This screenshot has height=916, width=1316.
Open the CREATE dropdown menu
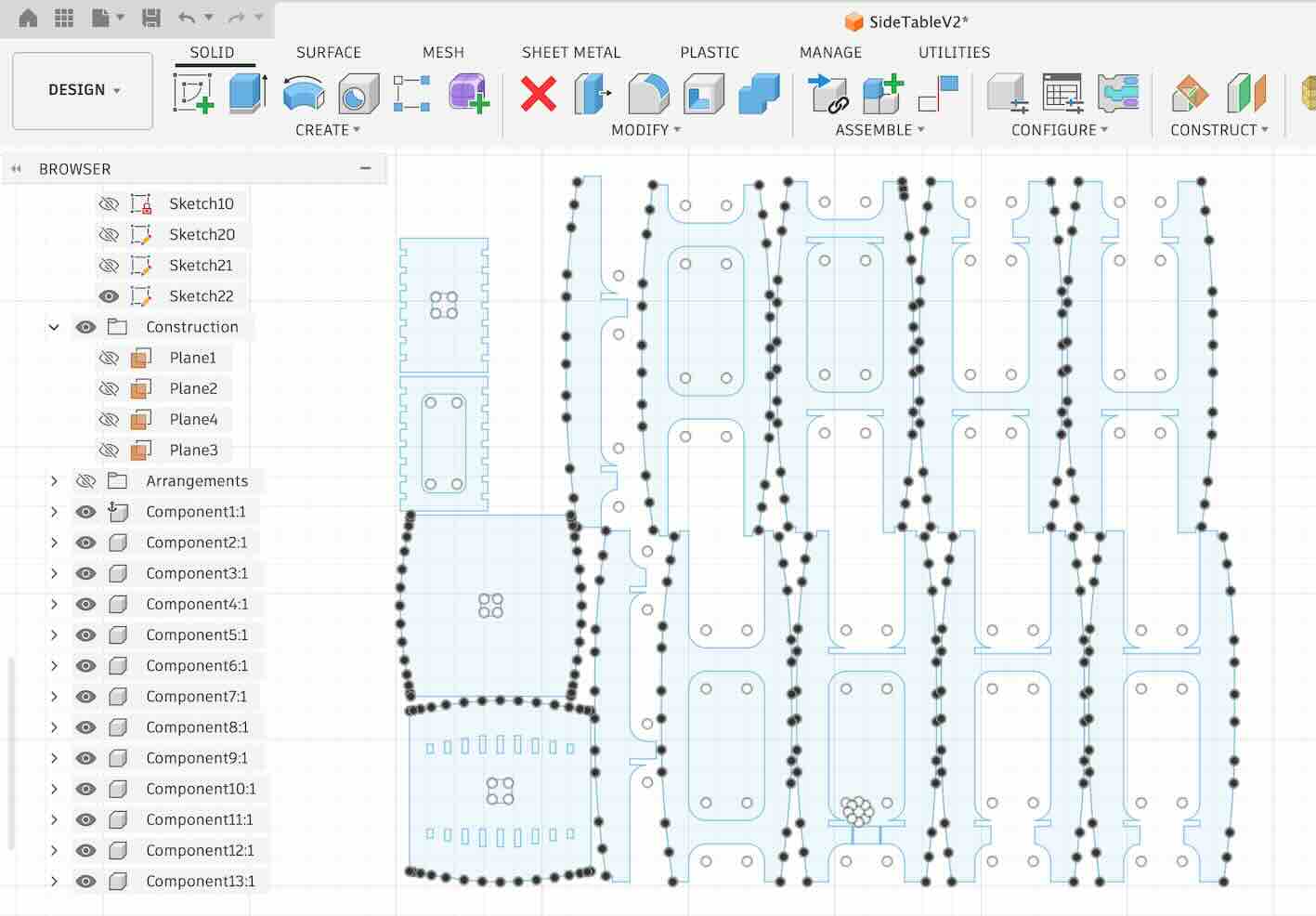tap(328, 130)
